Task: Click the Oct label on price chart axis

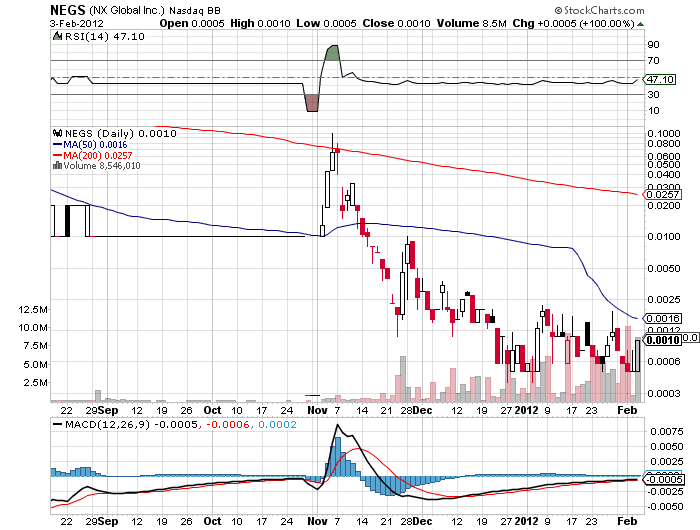Action: tap(212, 410)
